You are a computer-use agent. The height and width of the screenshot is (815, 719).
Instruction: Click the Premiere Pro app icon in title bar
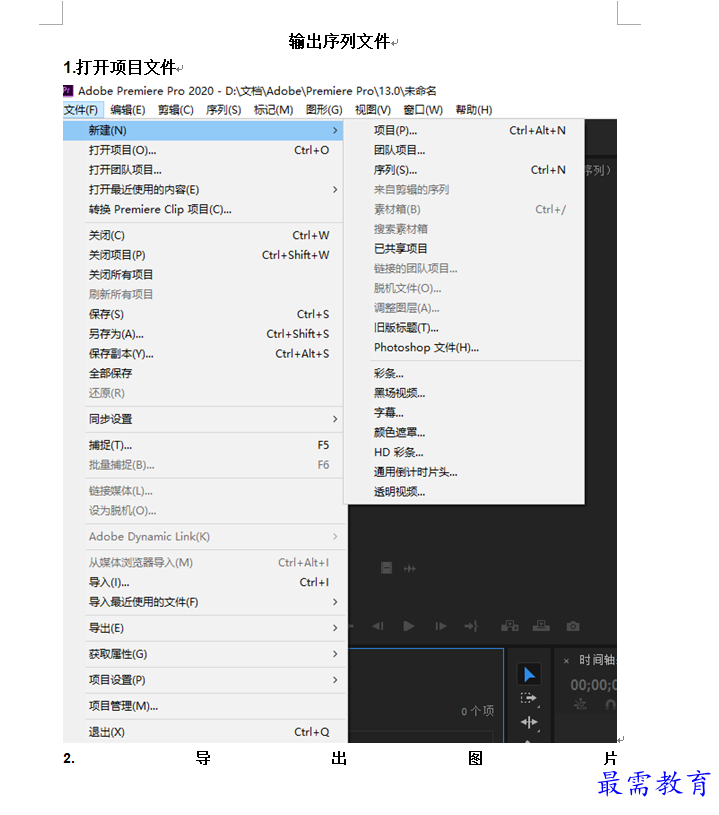(x=68, y=91)
